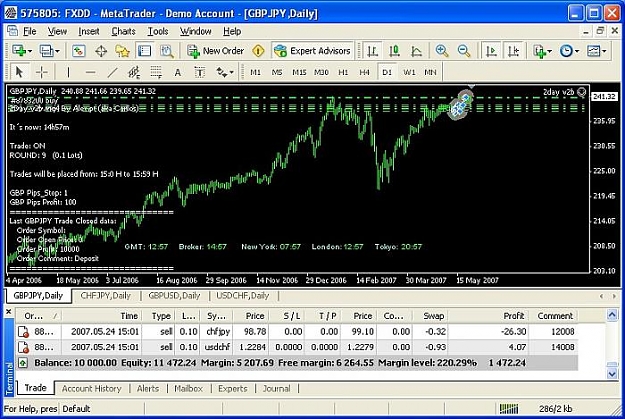Click the Zoom Out magnifier icon

tap(464, 51)
